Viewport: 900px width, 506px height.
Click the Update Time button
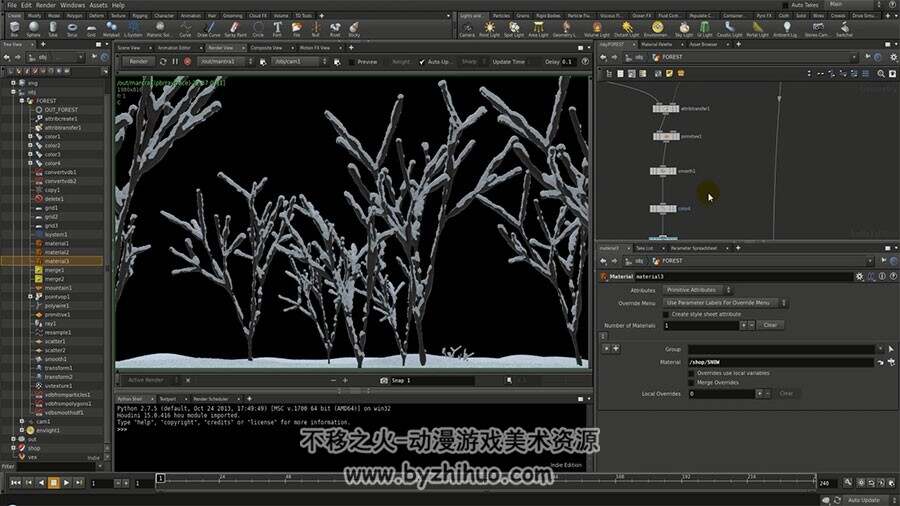pos(509,61)
